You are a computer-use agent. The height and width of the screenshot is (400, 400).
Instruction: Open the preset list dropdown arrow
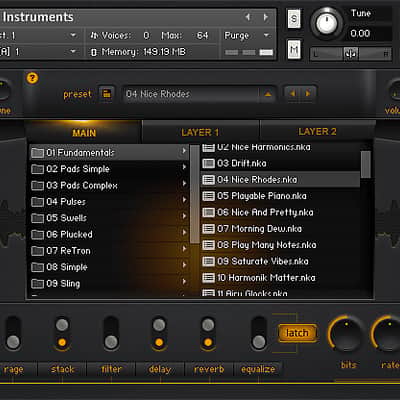pos(268,94)
